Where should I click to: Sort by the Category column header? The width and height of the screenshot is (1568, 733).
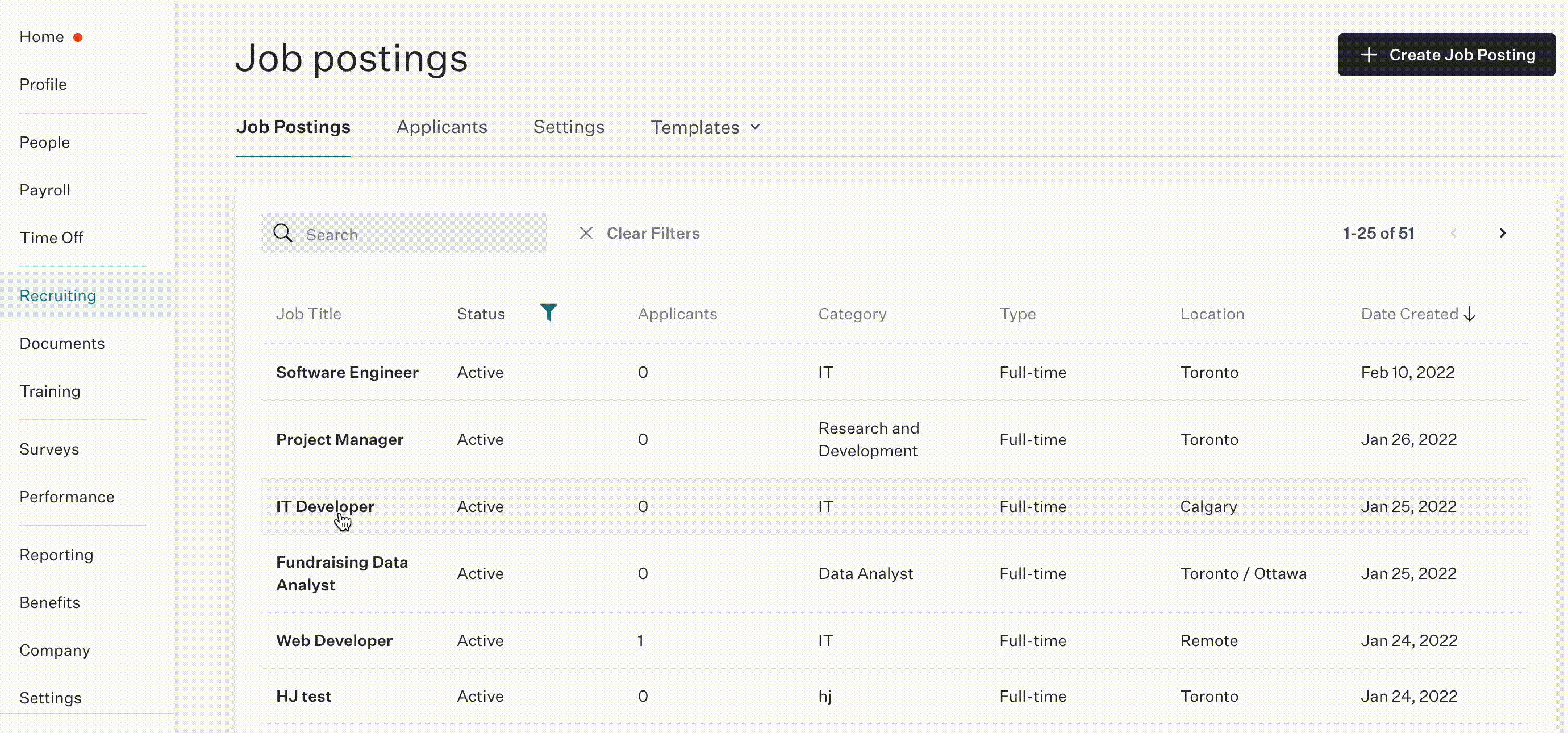coord(852,314)
